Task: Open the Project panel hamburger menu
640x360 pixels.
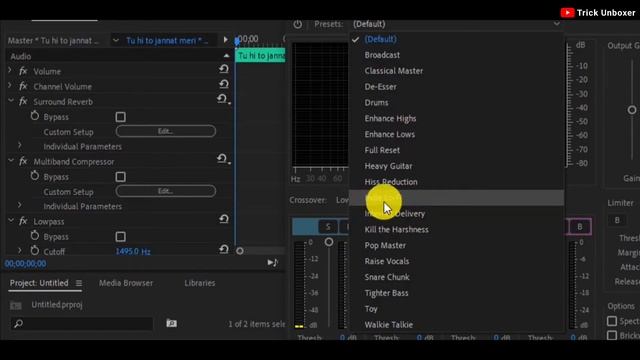Action: point(79,283)
